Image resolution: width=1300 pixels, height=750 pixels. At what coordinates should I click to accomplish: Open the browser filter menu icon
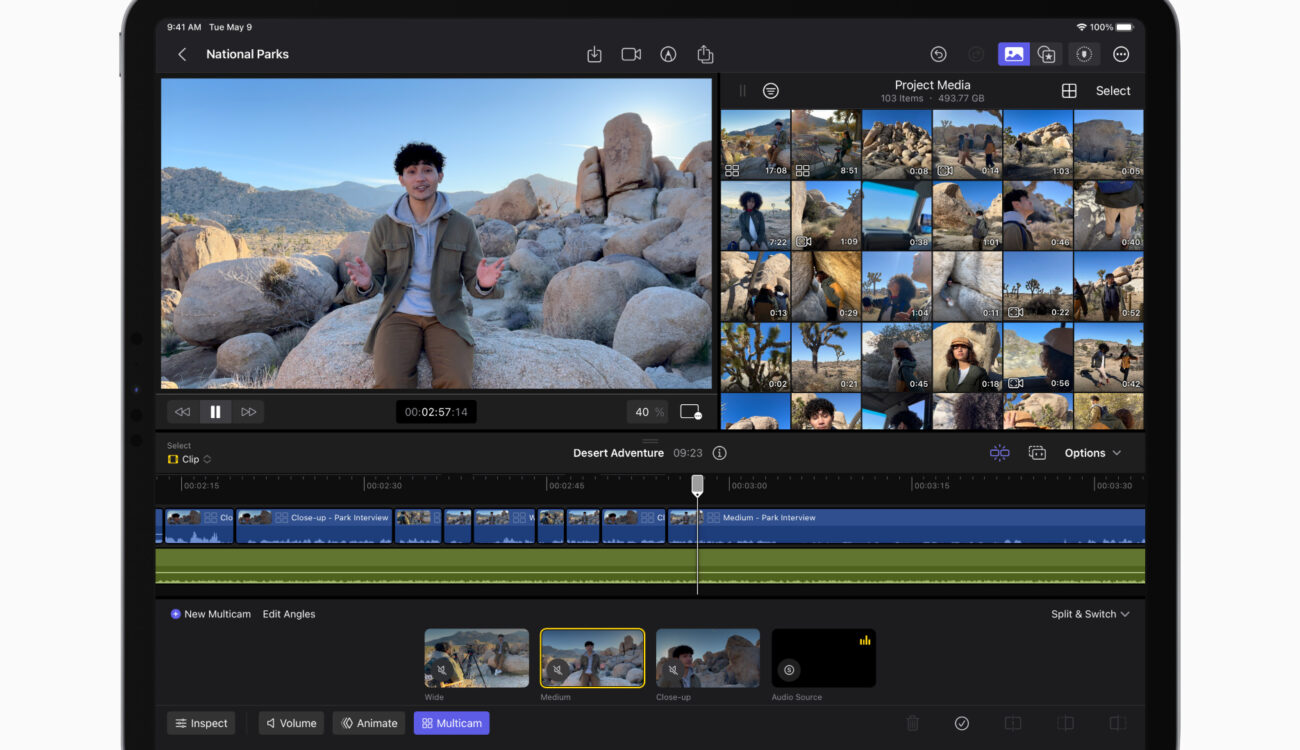(770, 91)
